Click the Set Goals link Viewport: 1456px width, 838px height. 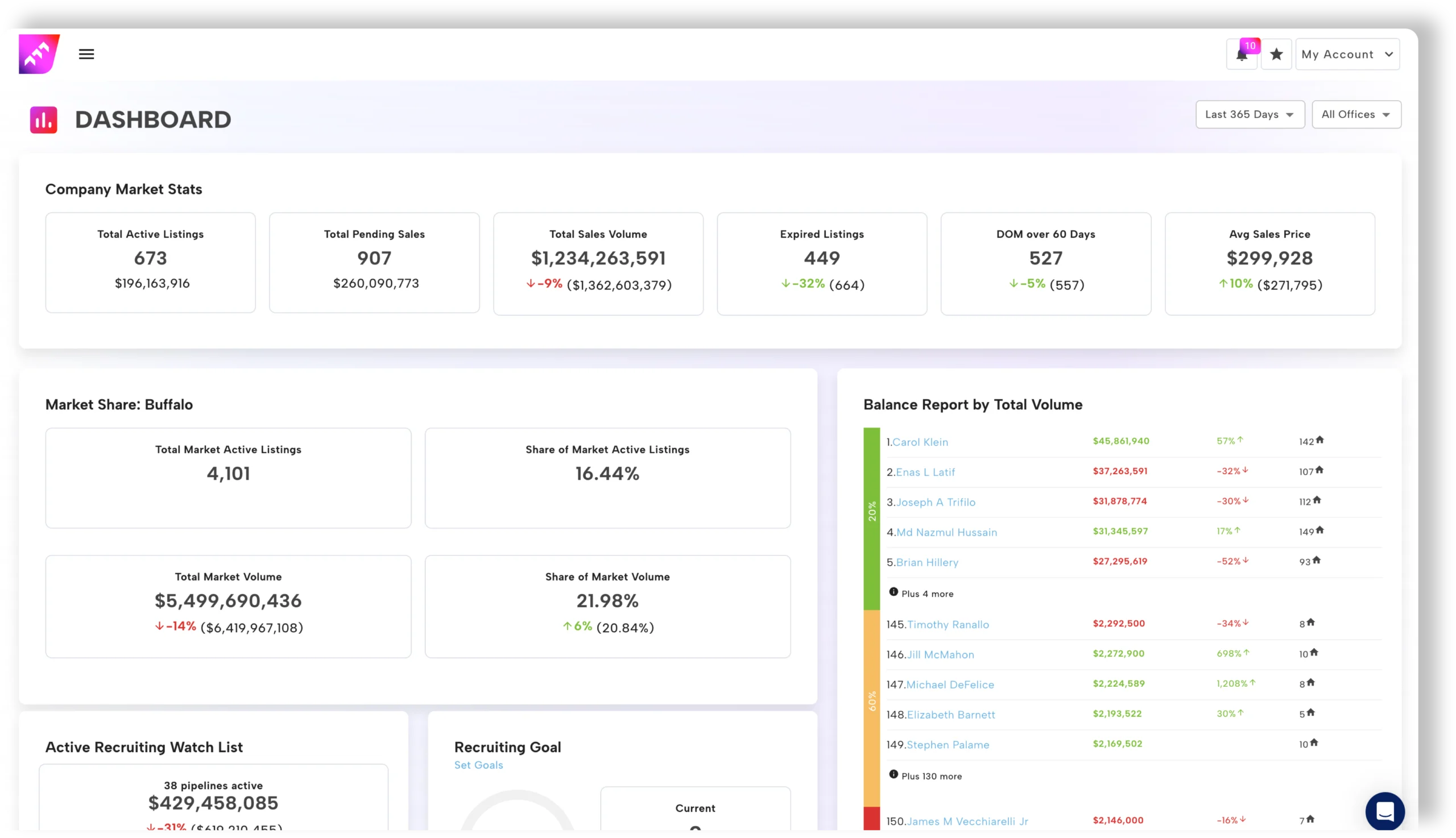click(478, 765)
